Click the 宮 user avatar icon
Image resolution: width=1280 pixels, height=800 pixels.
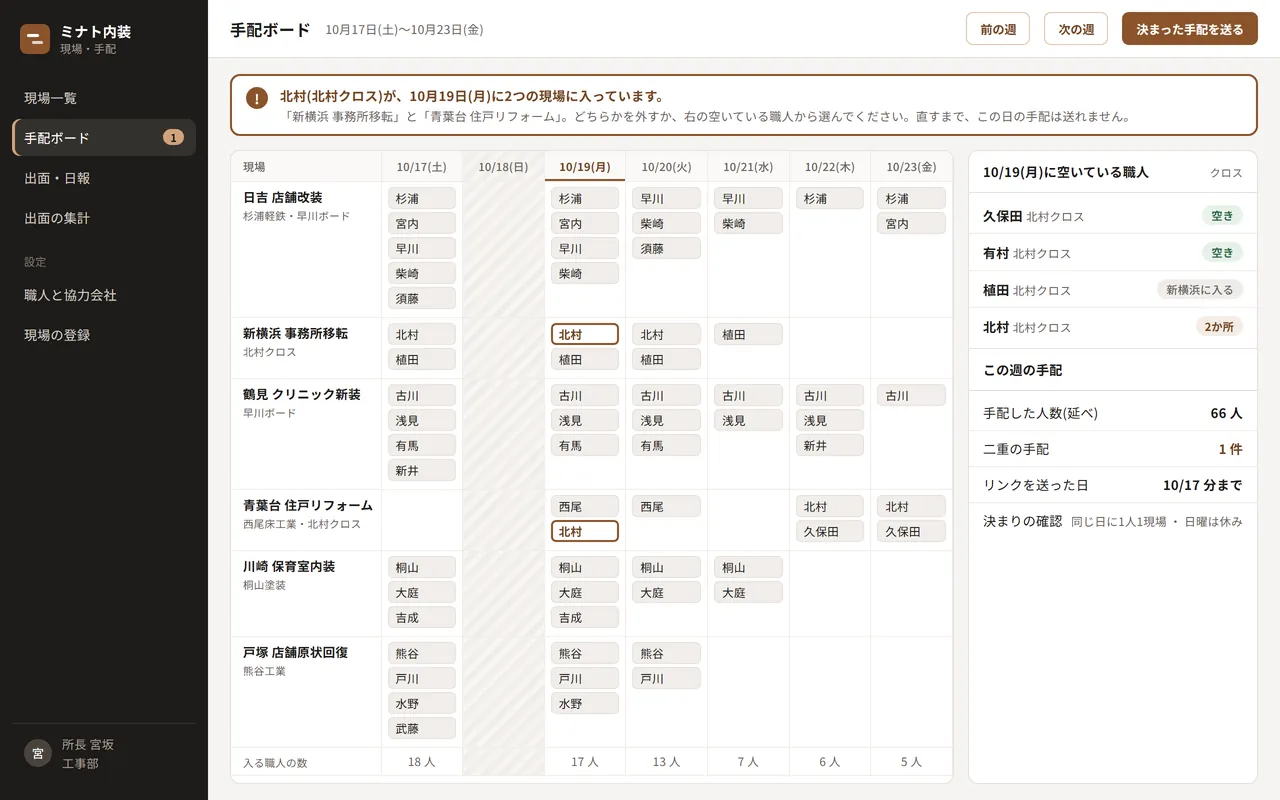(x=38, y=753)
